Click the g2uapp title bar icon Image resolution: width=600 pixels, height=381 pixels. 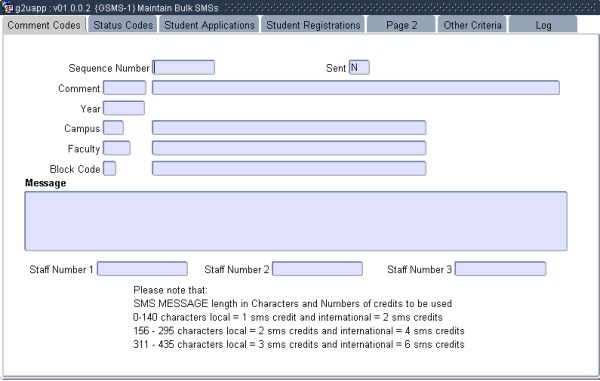click(7, 7)
